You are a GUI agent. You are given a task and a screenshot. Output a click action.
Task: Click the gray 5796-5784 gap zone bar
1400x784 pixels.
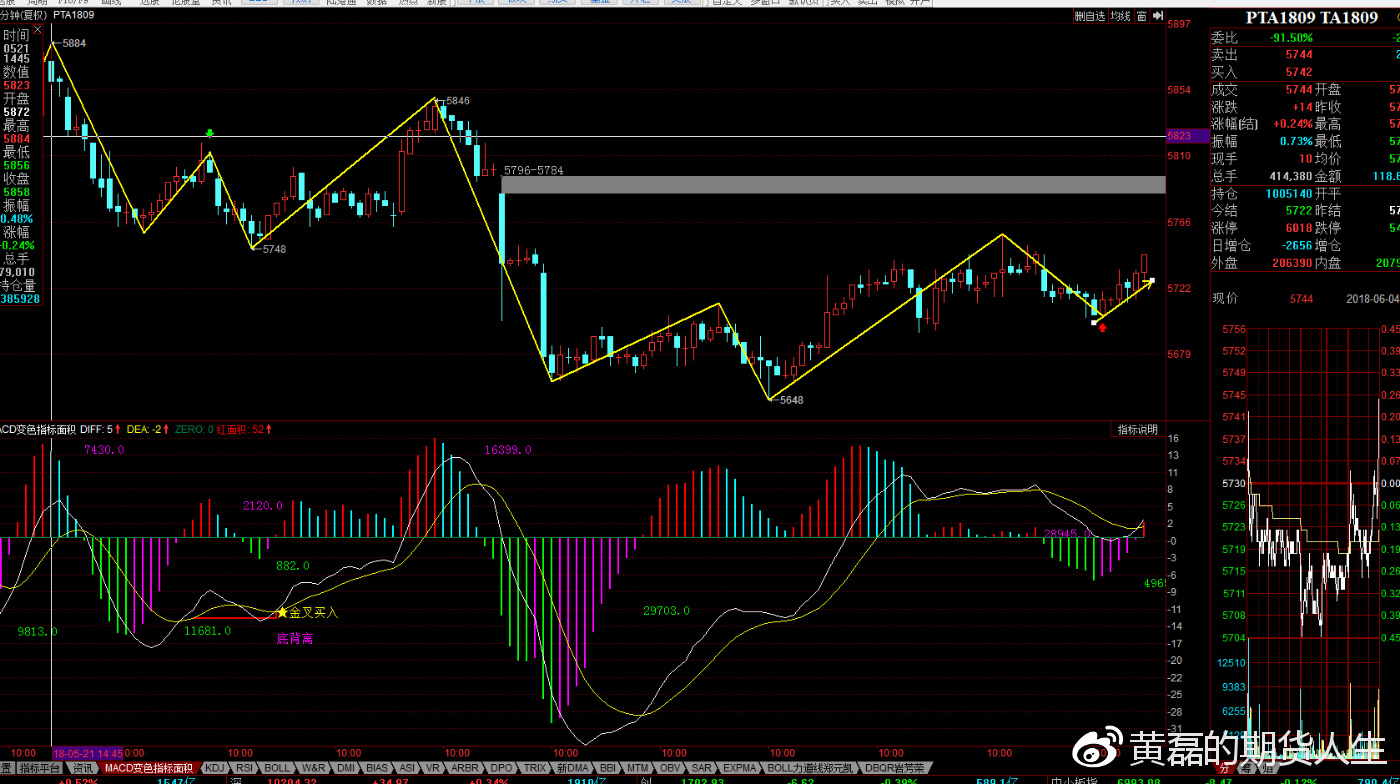coord(833,184)
